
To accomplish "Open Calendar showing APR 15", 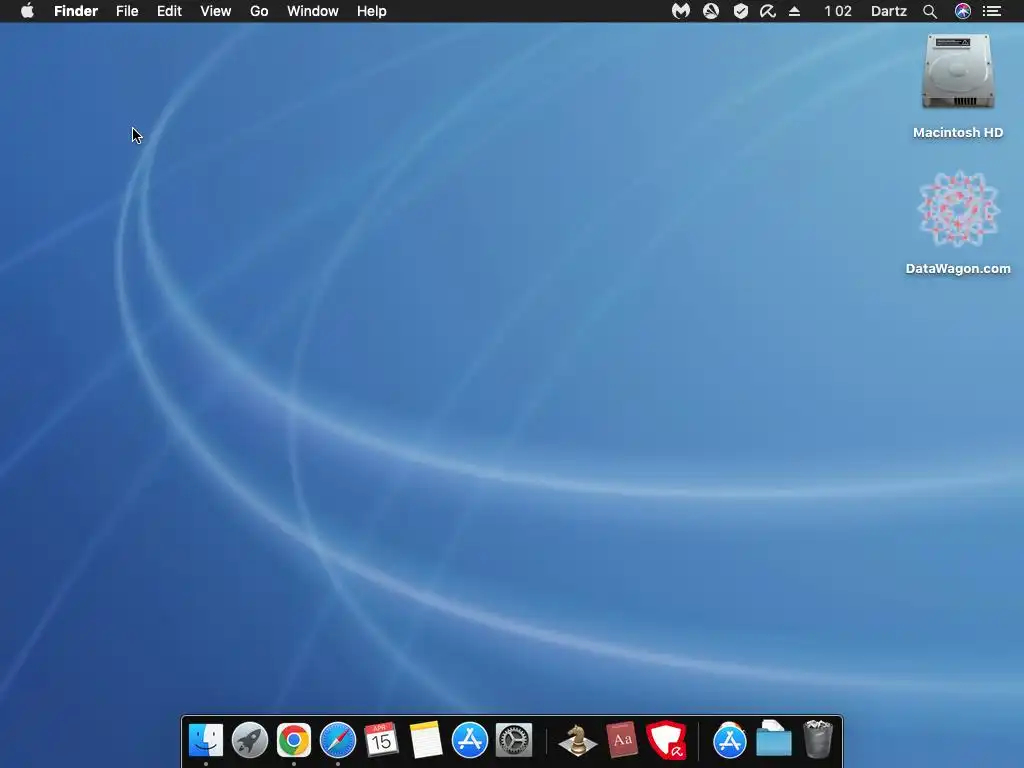I will pyautogui.click(x=381, y=740).
